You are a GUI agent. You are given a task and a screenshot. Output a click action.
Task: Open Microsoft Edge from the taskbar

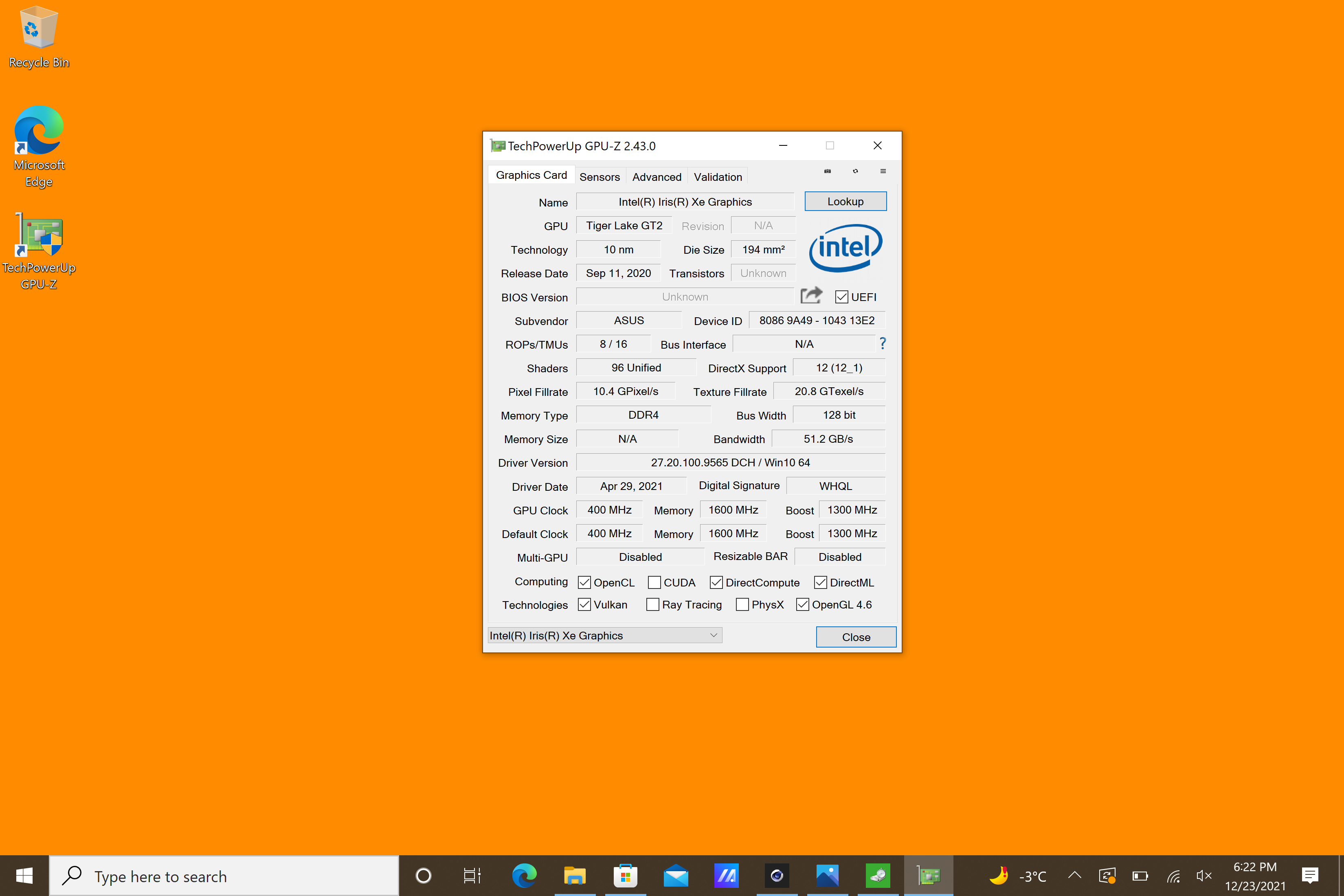[x=524, y=875]
